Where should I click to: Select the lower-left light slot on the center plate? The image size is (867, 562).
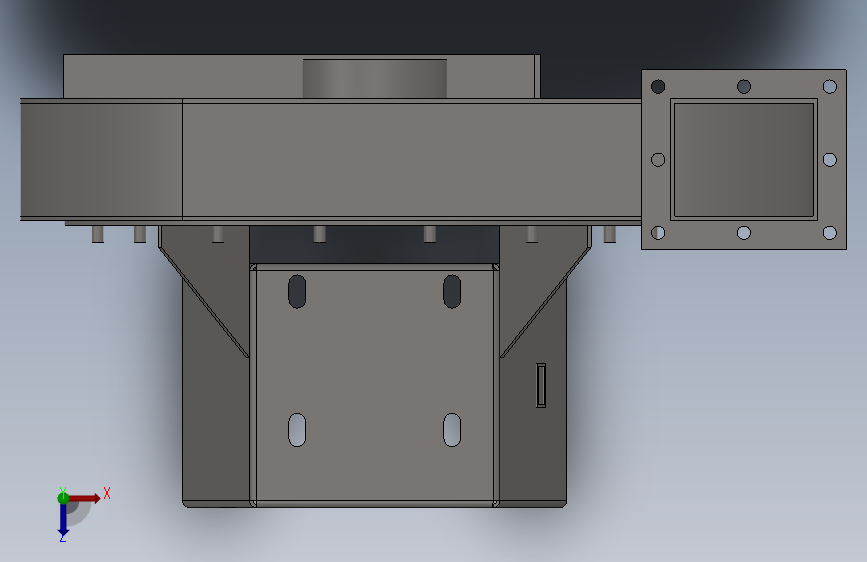coord(297,429)
